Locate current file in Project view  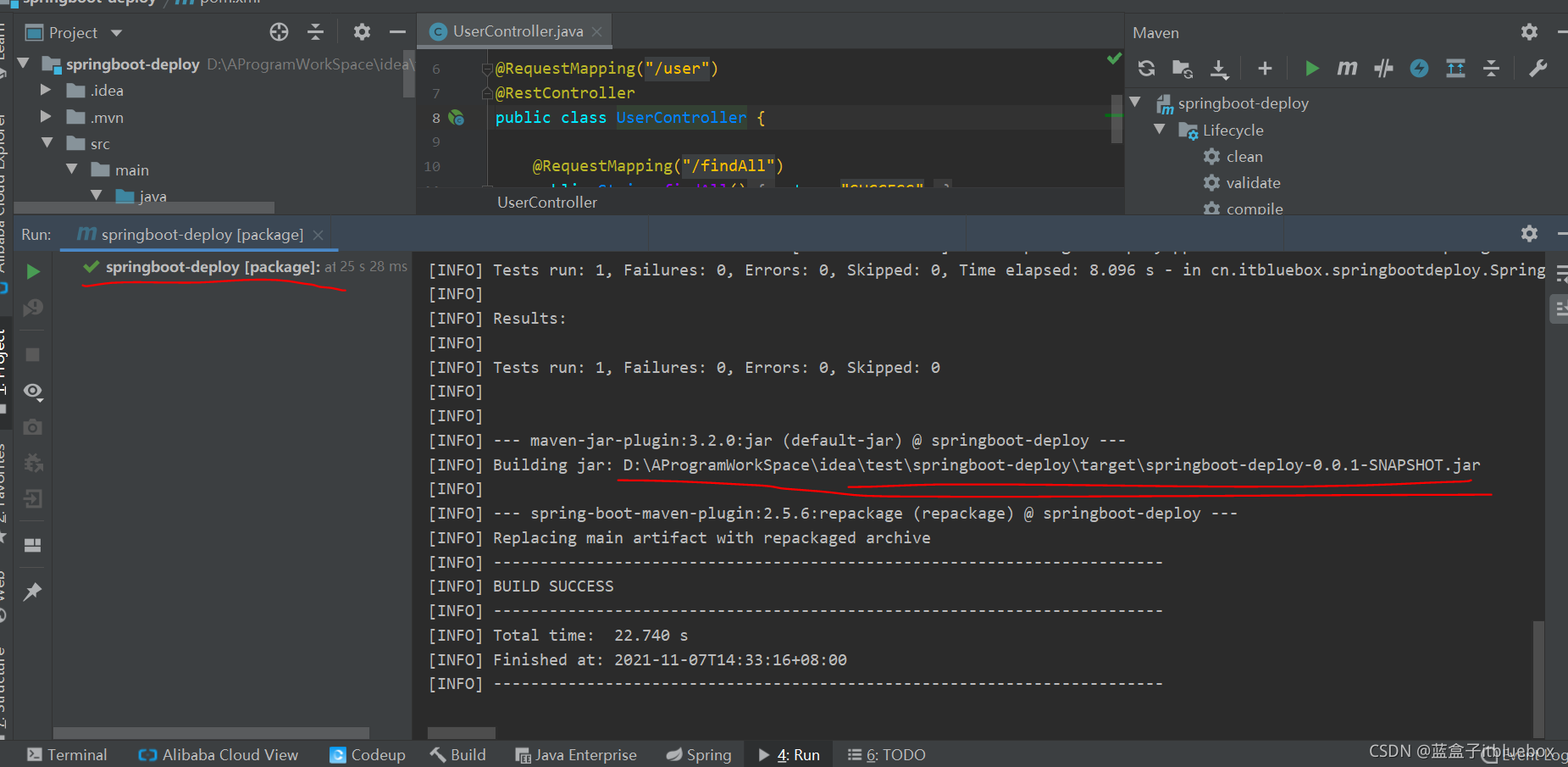tap(279, 32)
